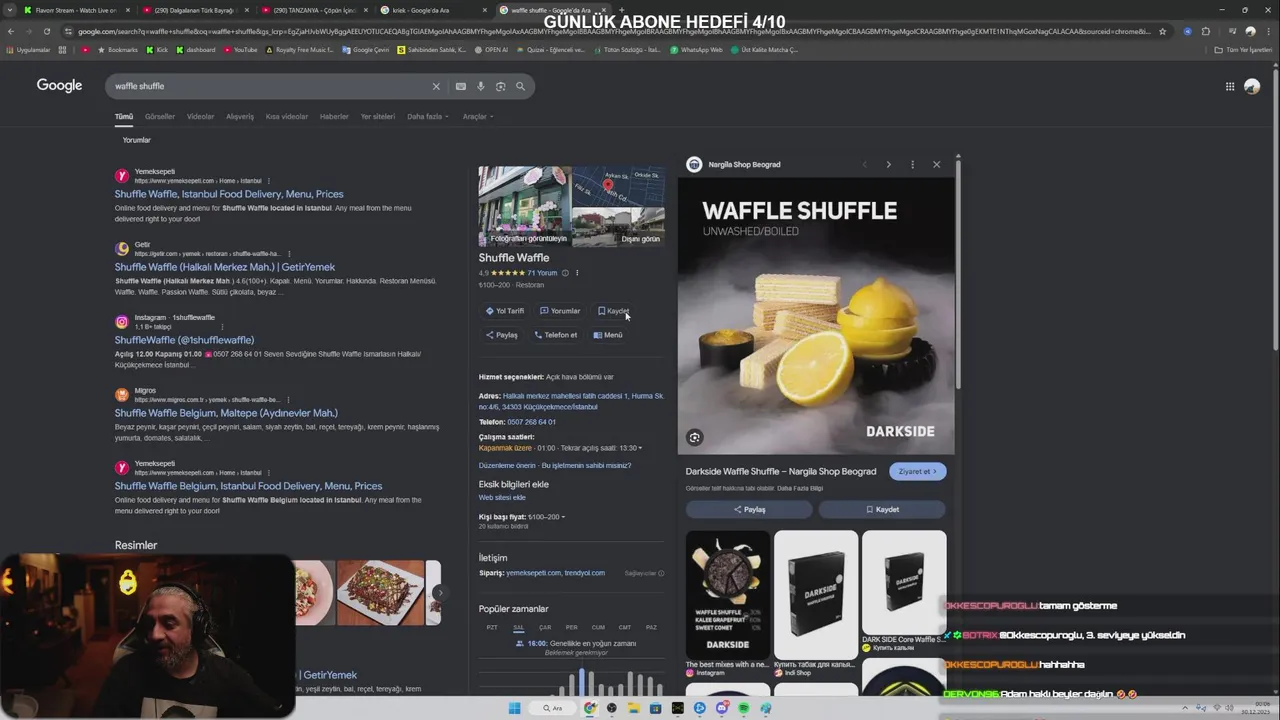This screenshot has width=1280, height=720.
Task: Open Shuffle Waffle Belgium, Maltepe link
Action: click(x=226, y=413)
